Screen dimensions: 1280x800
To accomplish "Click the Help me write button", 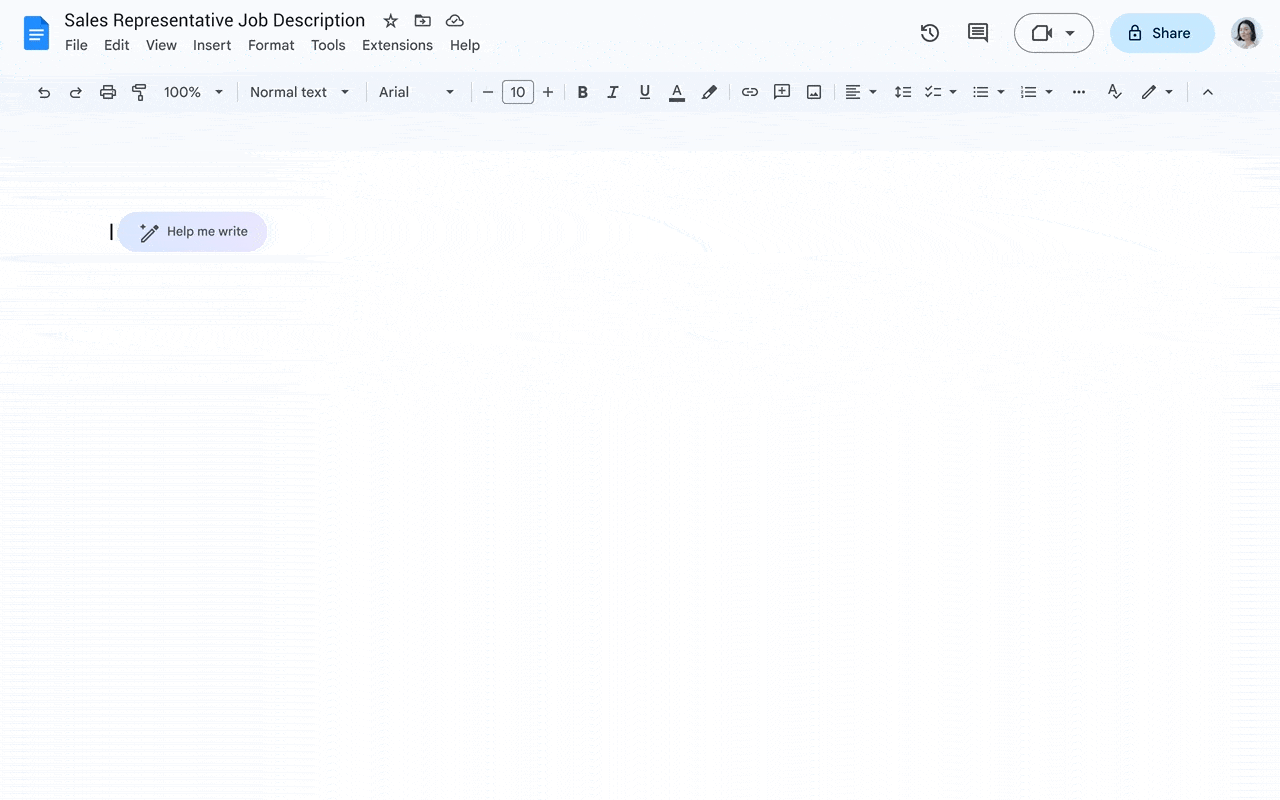I will pos(192,231).
